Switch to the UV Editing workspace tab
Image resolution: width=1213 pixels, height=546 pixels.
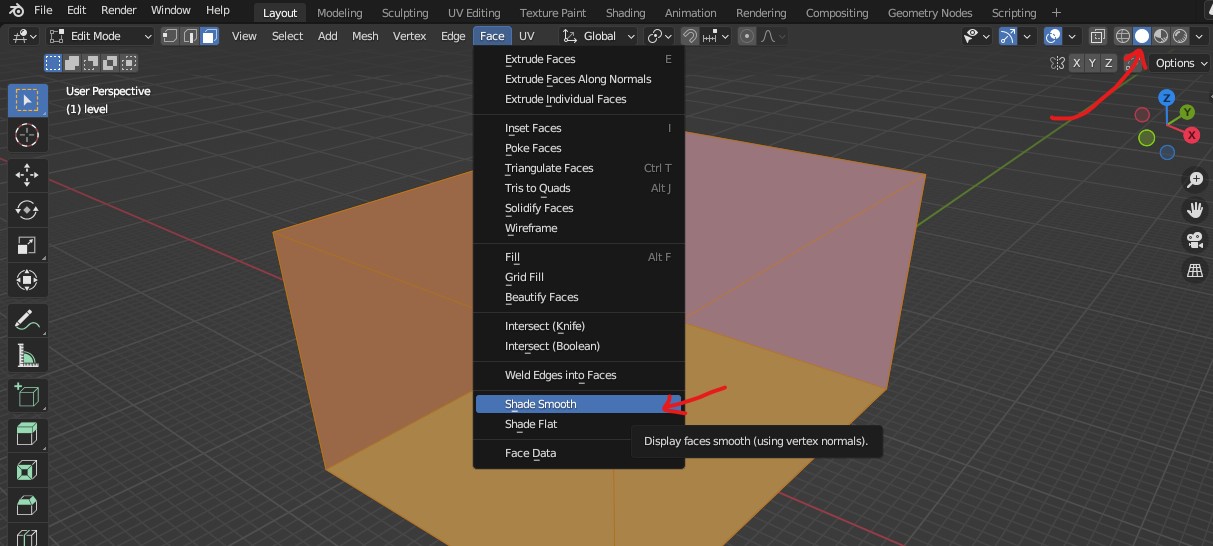pos(474,13)
